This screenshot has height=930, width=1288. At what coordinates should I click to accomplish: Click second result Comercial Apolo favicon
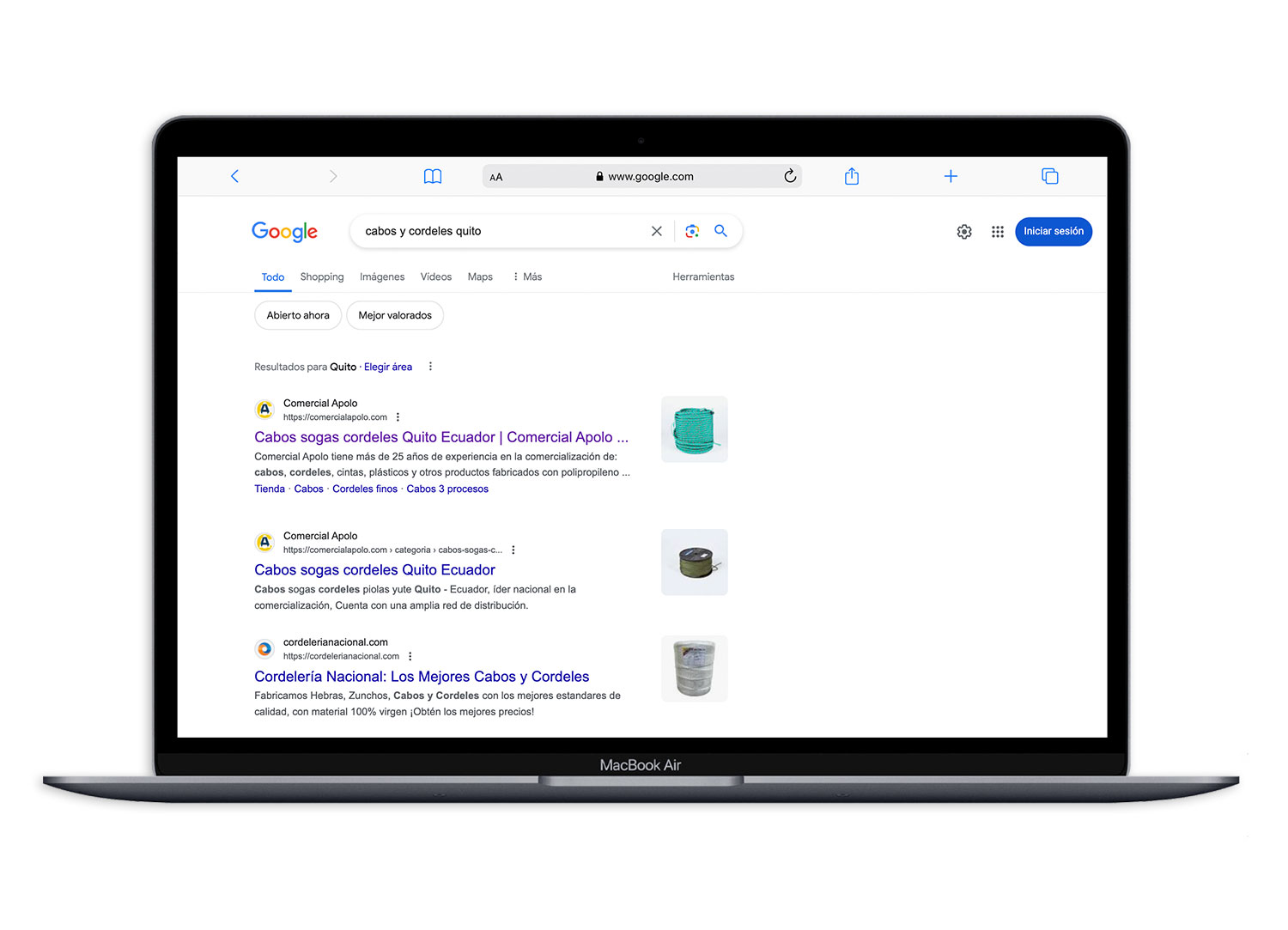[x=264, y=542]
